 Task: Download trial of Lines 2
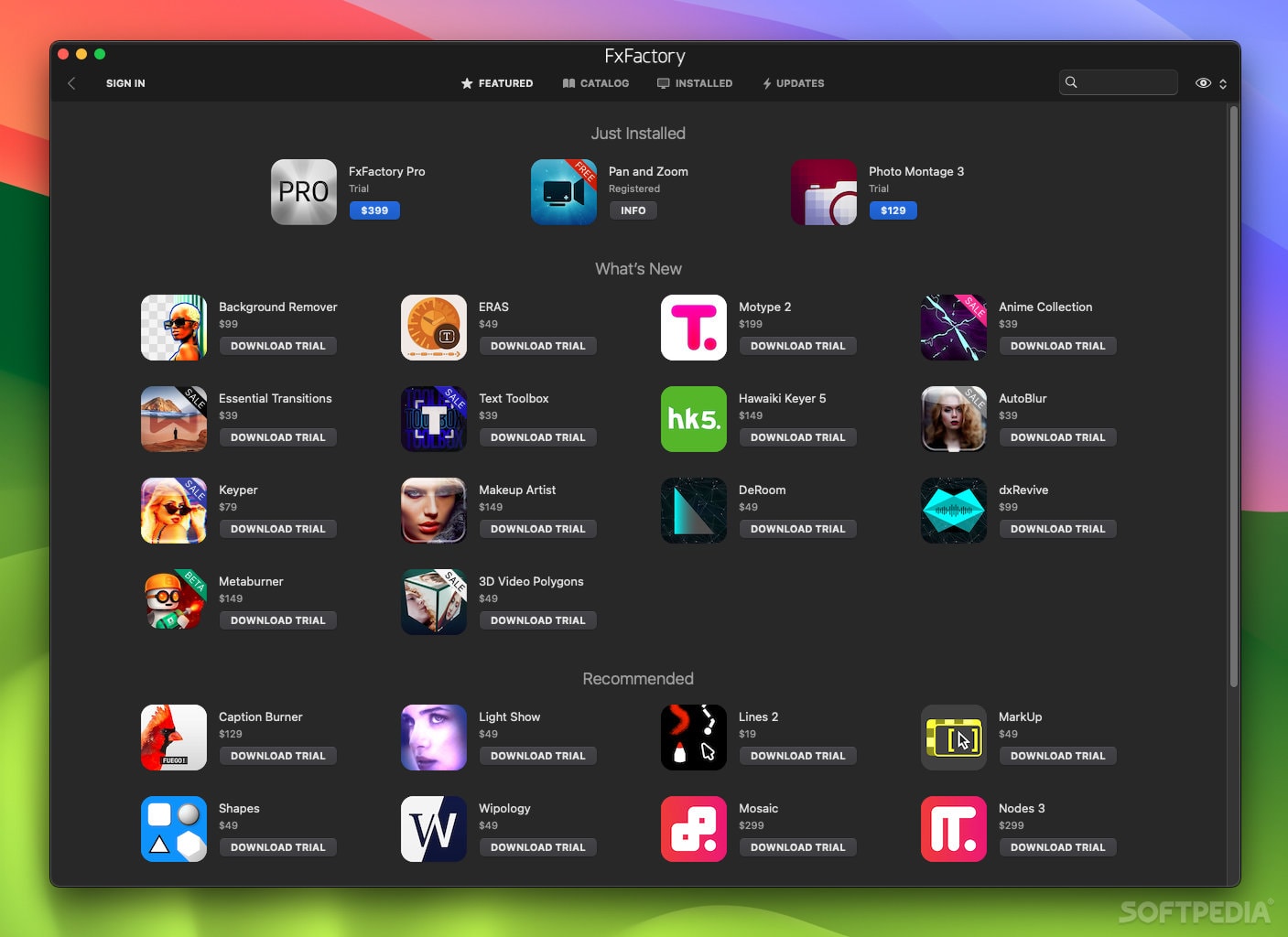798,756
